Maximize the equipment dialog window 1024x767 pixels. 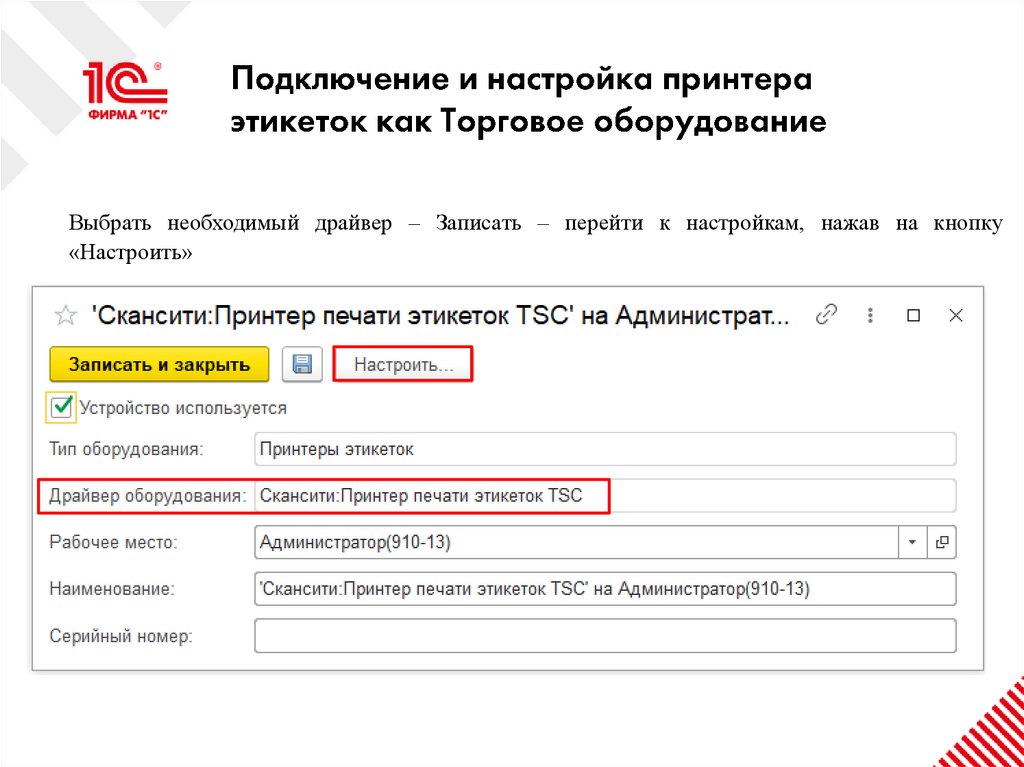click(x=914, y=316)
